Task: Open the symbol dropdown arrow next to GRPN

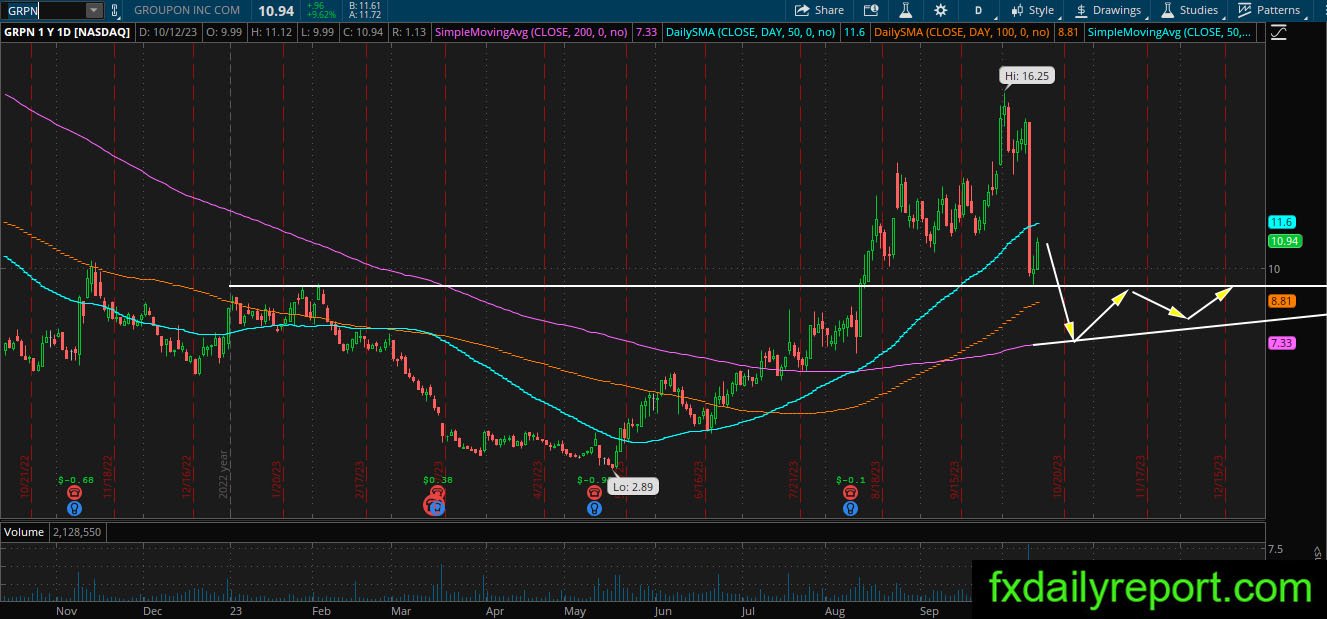Action: (x=93, y=10)
